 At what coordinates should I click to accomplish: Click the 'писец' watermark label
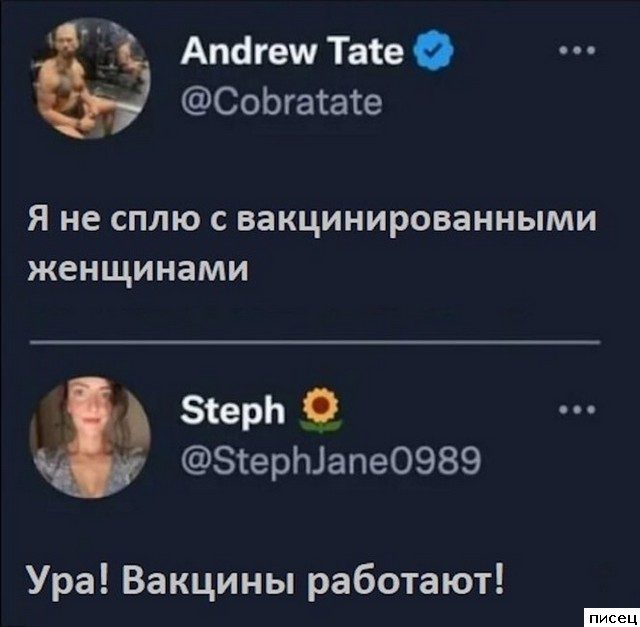[x=612, y=617]
